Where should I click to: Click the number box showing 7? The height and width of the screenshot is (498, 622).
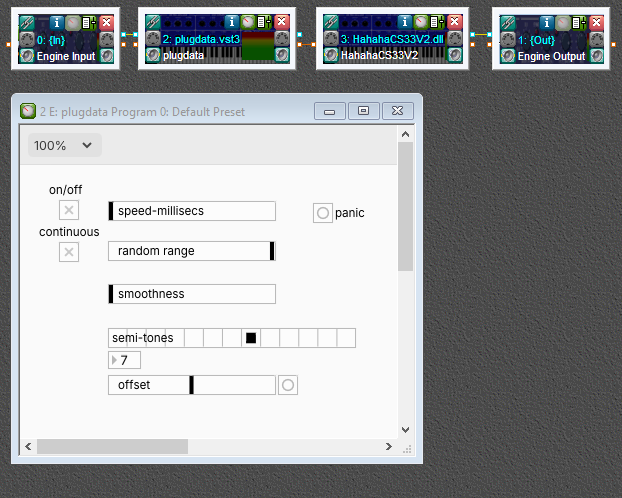[x=125, y=360]
